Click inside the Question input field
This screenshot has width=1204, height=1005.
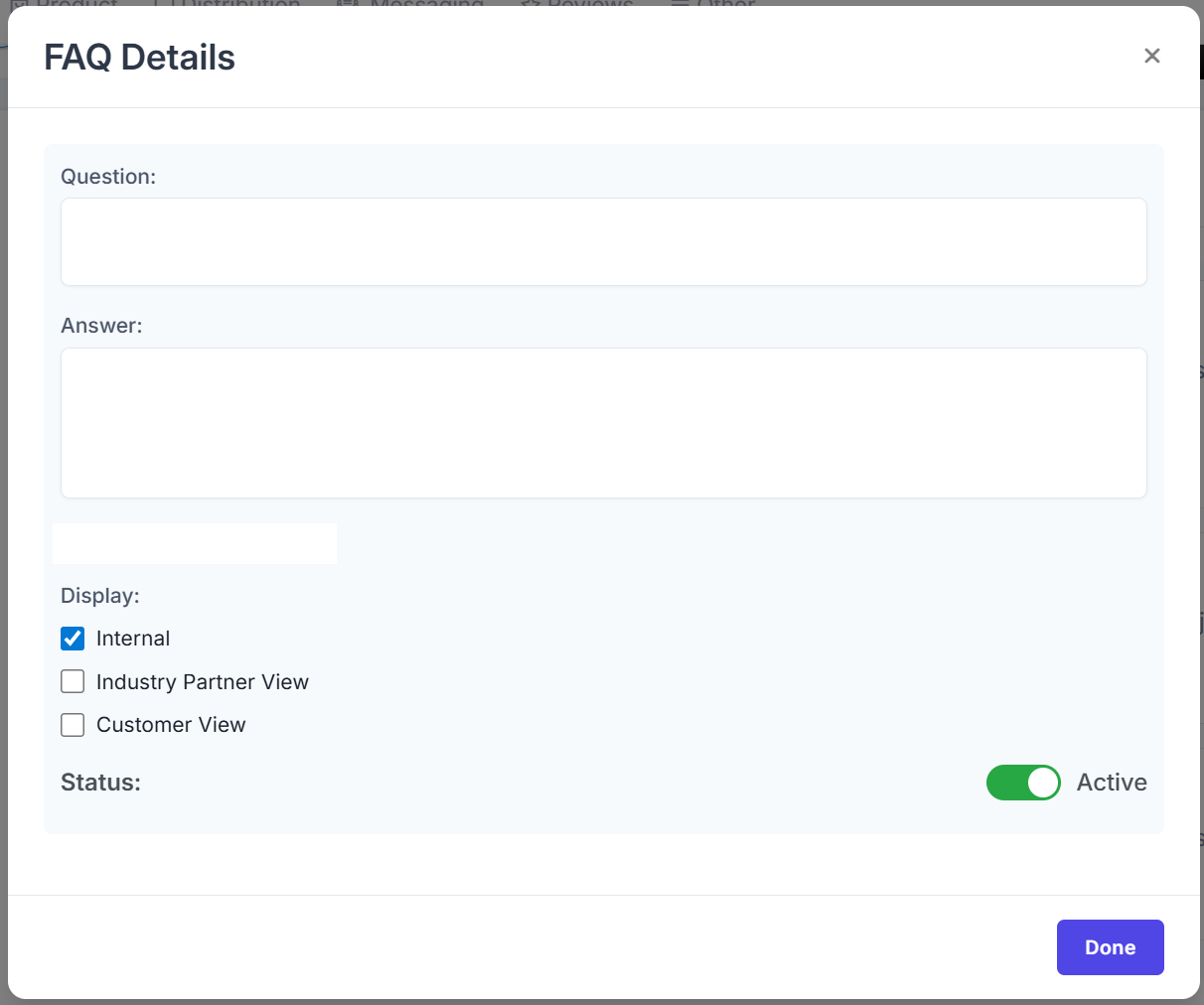tap(603, 242)
